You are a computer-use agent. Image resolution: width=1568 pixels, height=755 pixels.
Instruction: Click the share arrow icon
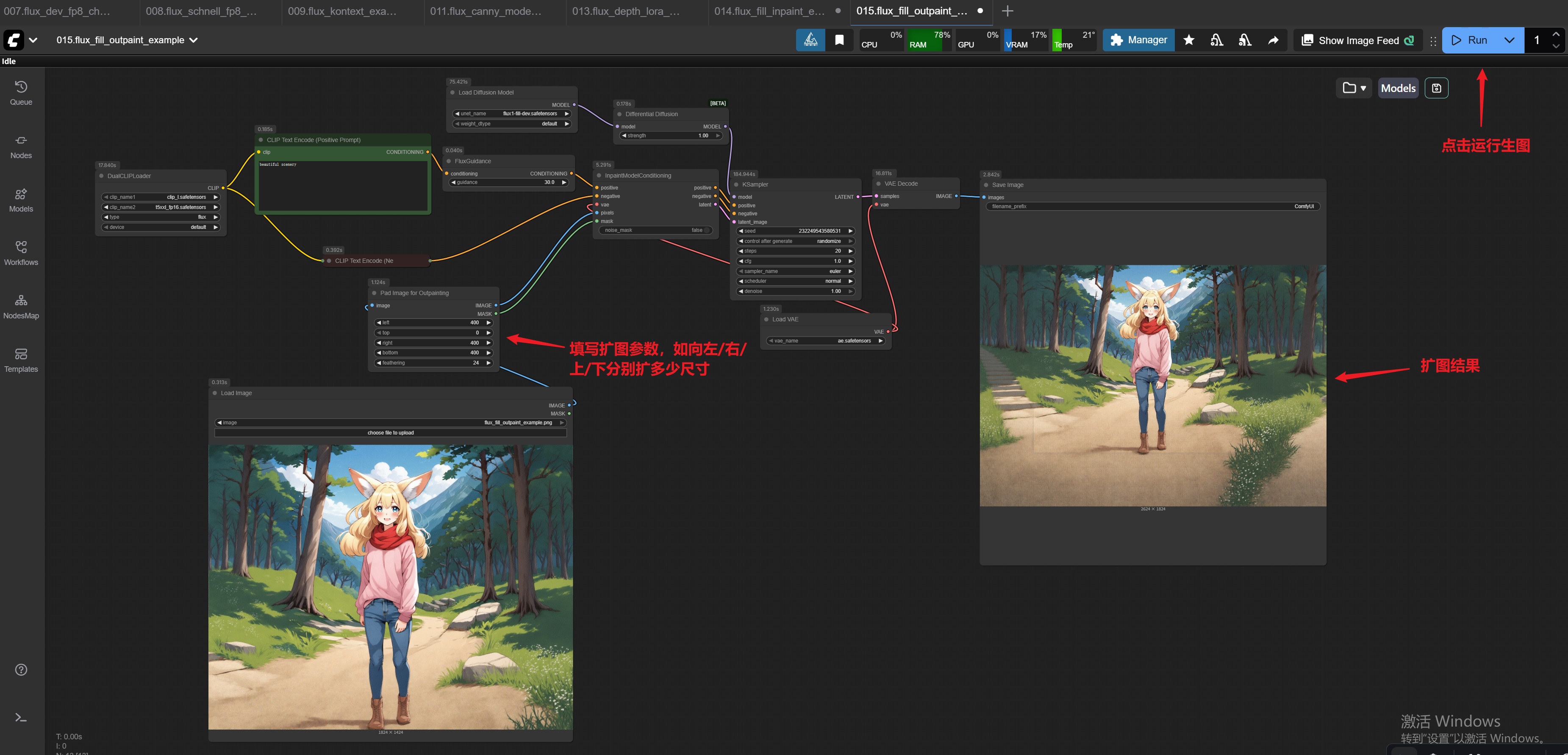1273,40
